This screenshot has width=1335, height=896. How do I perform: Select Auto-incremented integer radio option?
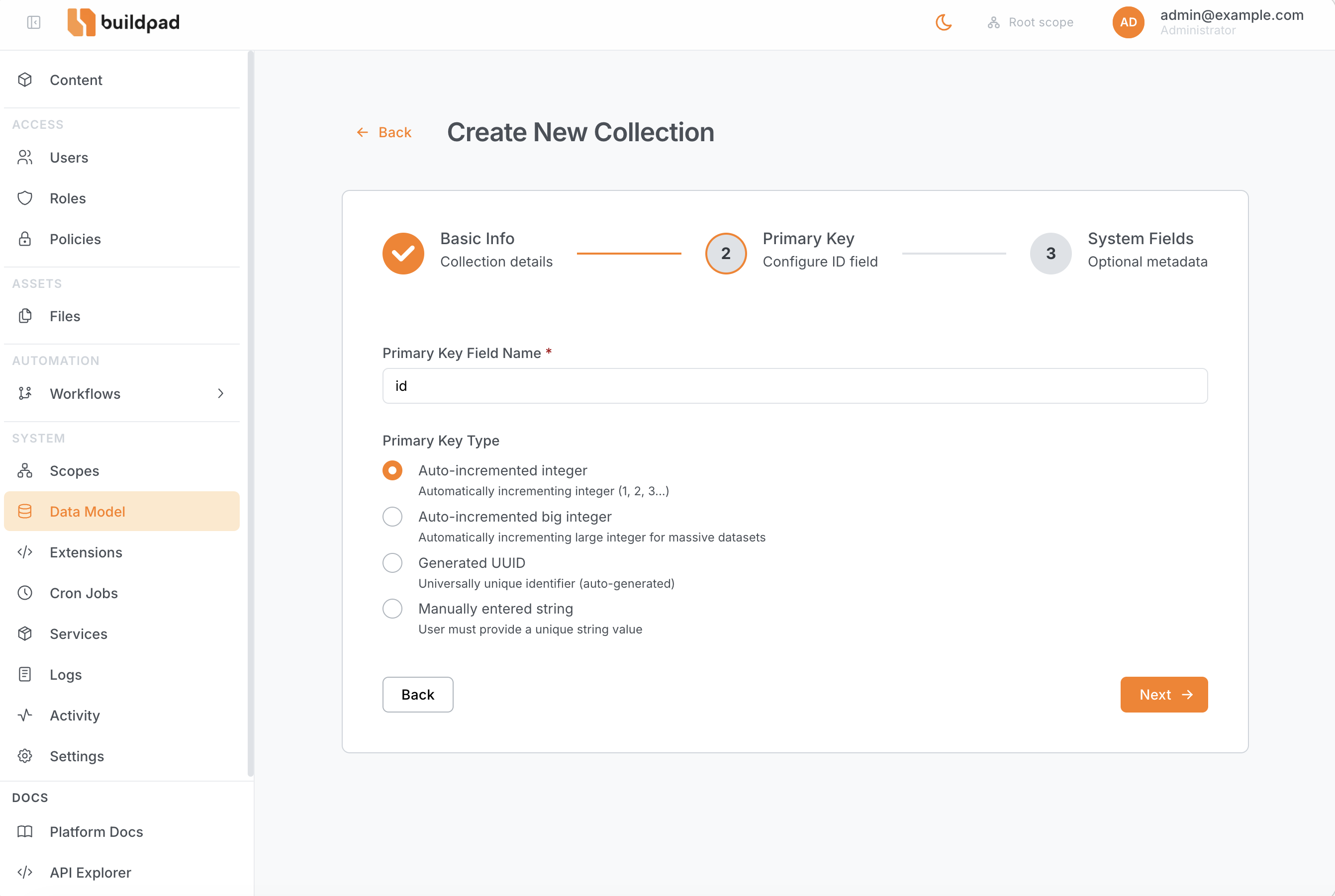[x=392, y=470]
